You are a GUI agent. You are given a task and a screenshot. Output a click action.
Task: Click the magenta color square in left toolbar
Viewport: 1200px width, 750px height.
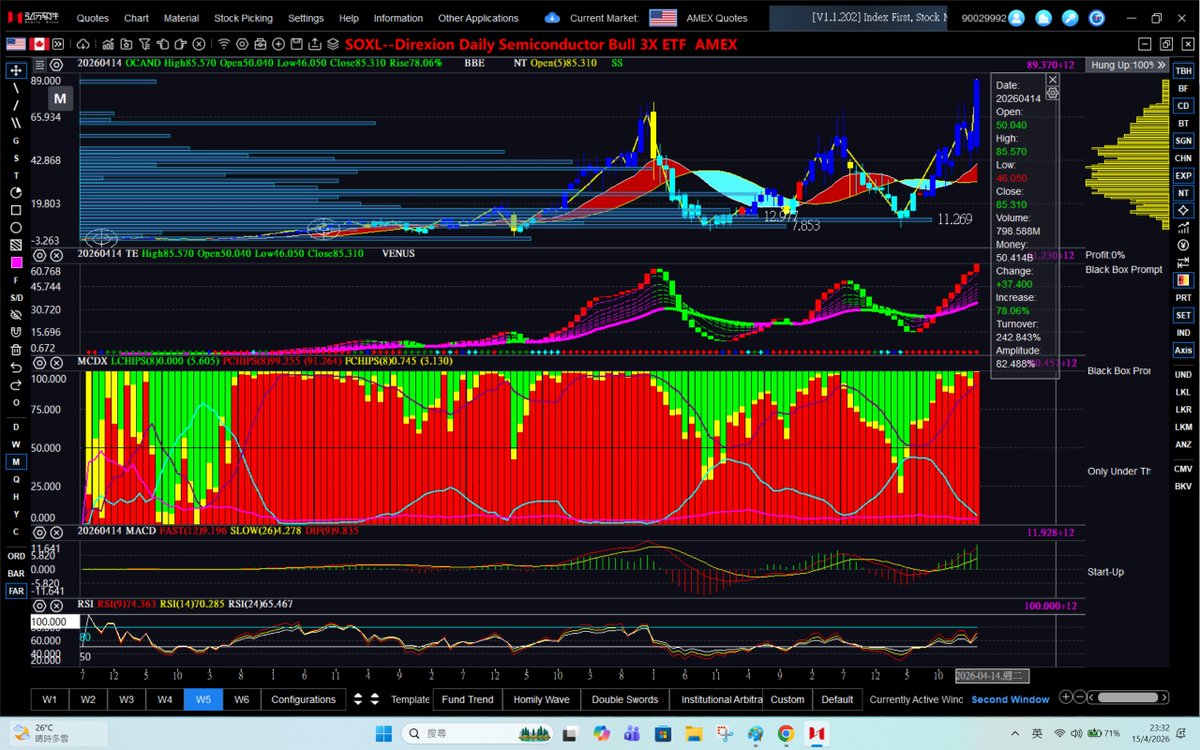coord(16,263)
